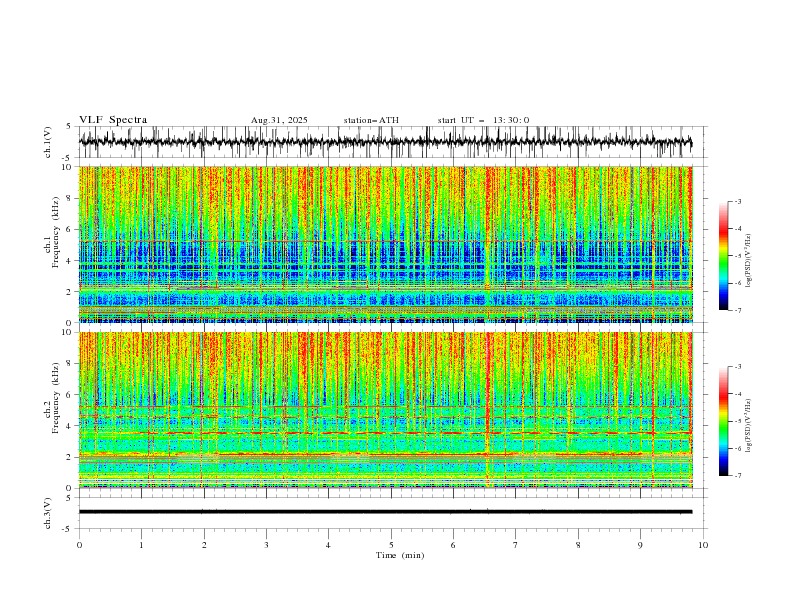792x612 pixels.
Task: Click the 8 kHz tick on ch.1 frequency axis
Action: (x=70, y=198)
